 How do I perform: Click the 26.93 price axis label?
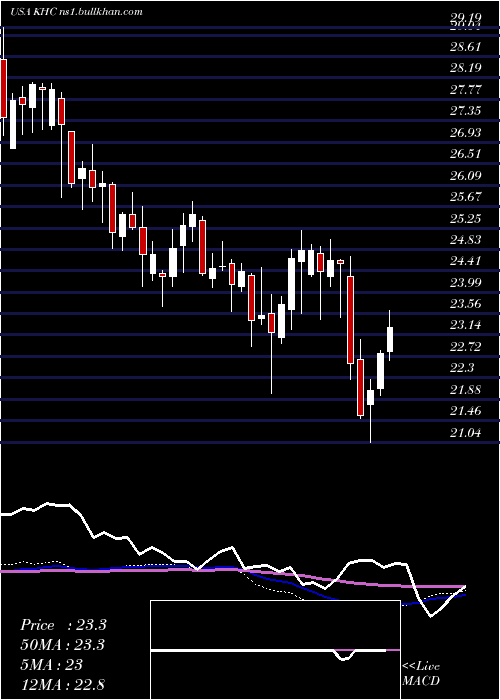[465, 133]
